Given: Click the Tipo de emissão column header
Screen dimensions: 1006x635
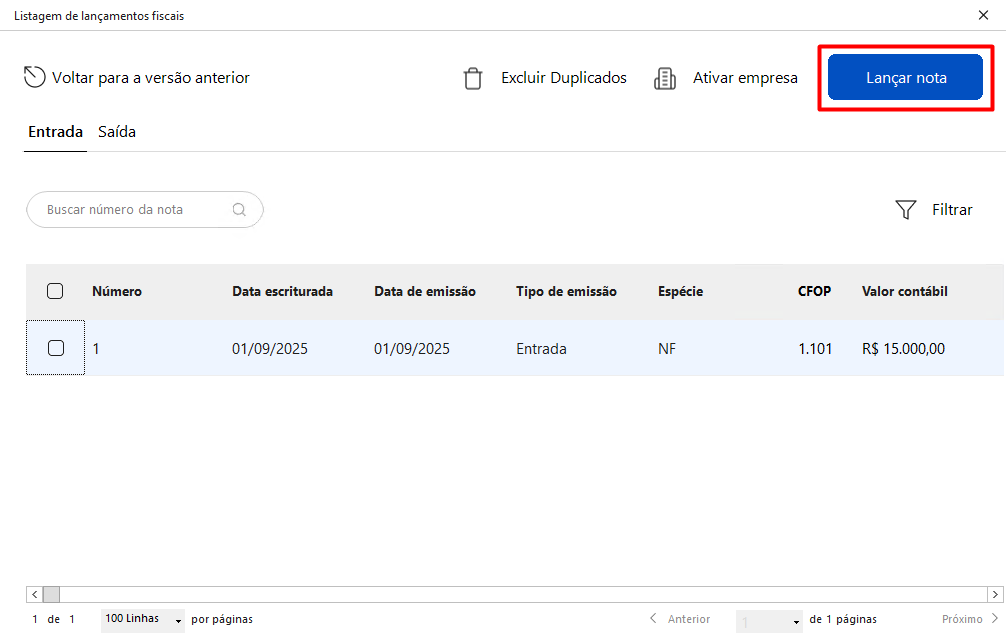Looking at the screenshot, I should (x=566, y=291).
